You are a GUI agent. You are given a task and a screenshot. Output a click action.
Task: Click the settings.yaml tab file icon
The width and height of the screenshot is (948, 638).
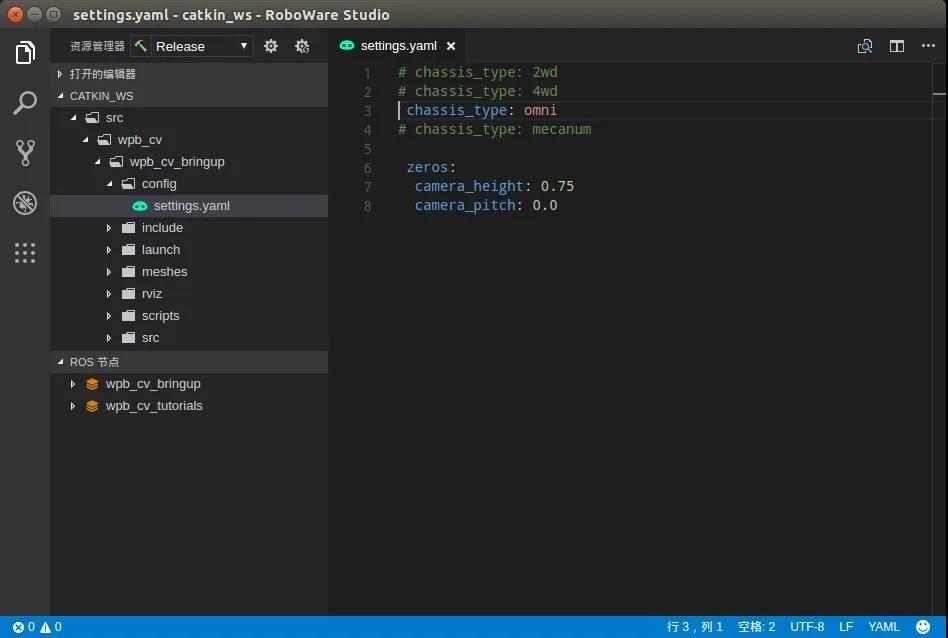tap(347, 45)
